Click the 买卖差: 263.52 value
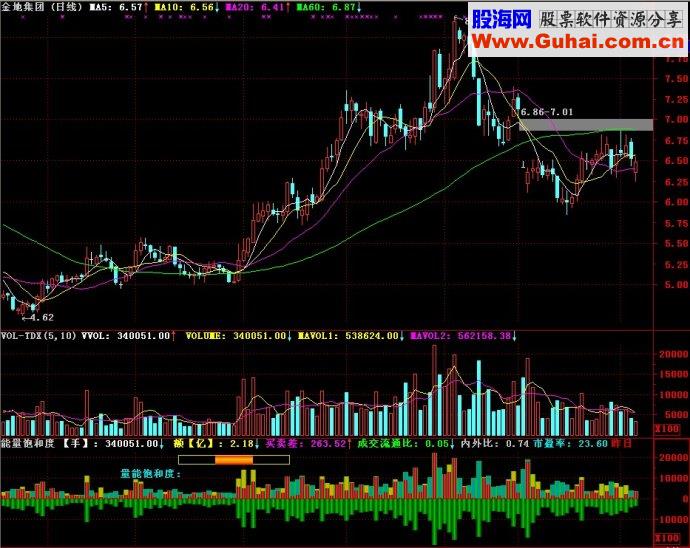This screenshot has height=548, width=690. coord(308,443)
